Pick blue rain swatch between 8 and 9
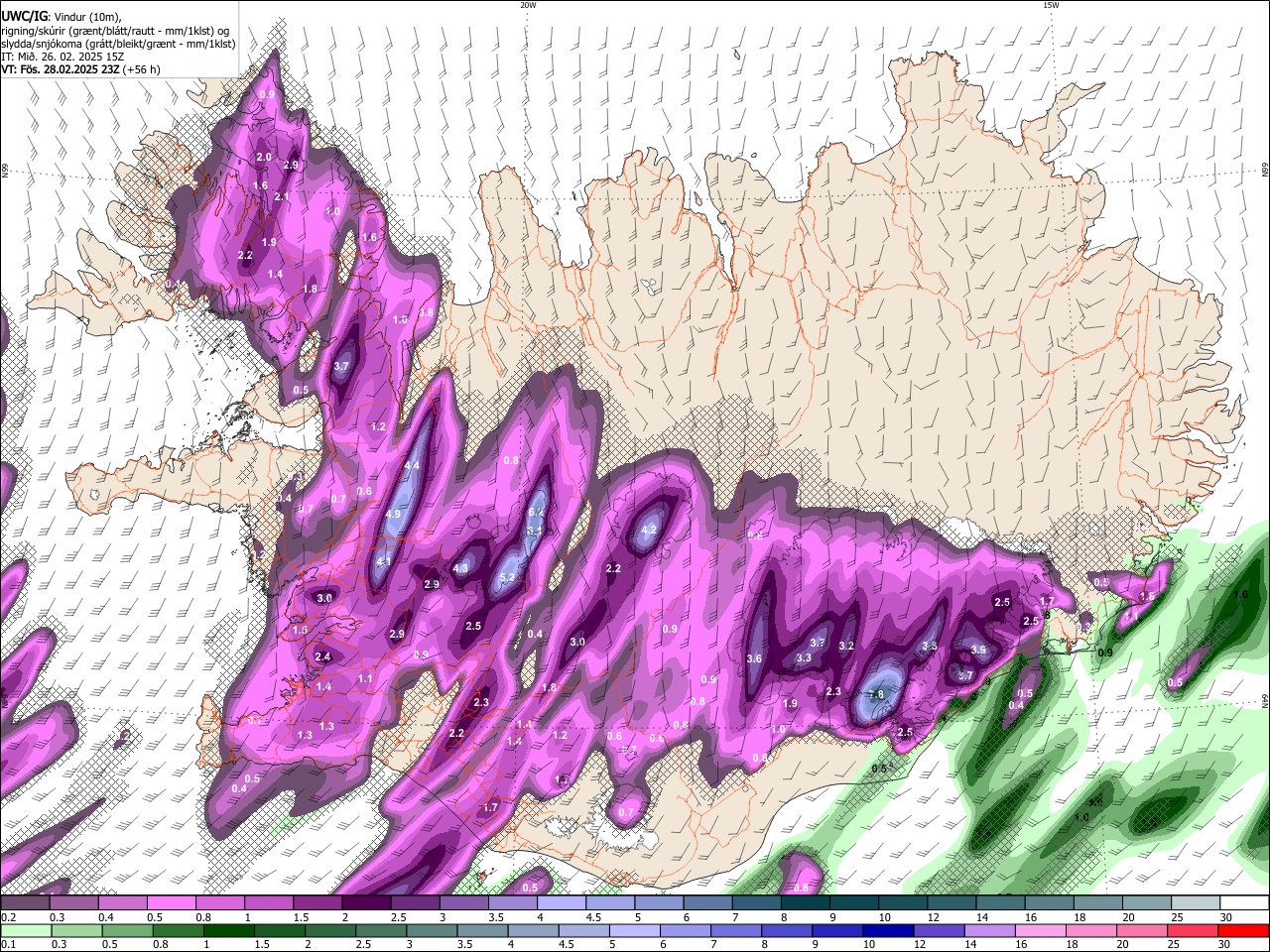This screenshot has width=1270, height=952. coord(786,931)
